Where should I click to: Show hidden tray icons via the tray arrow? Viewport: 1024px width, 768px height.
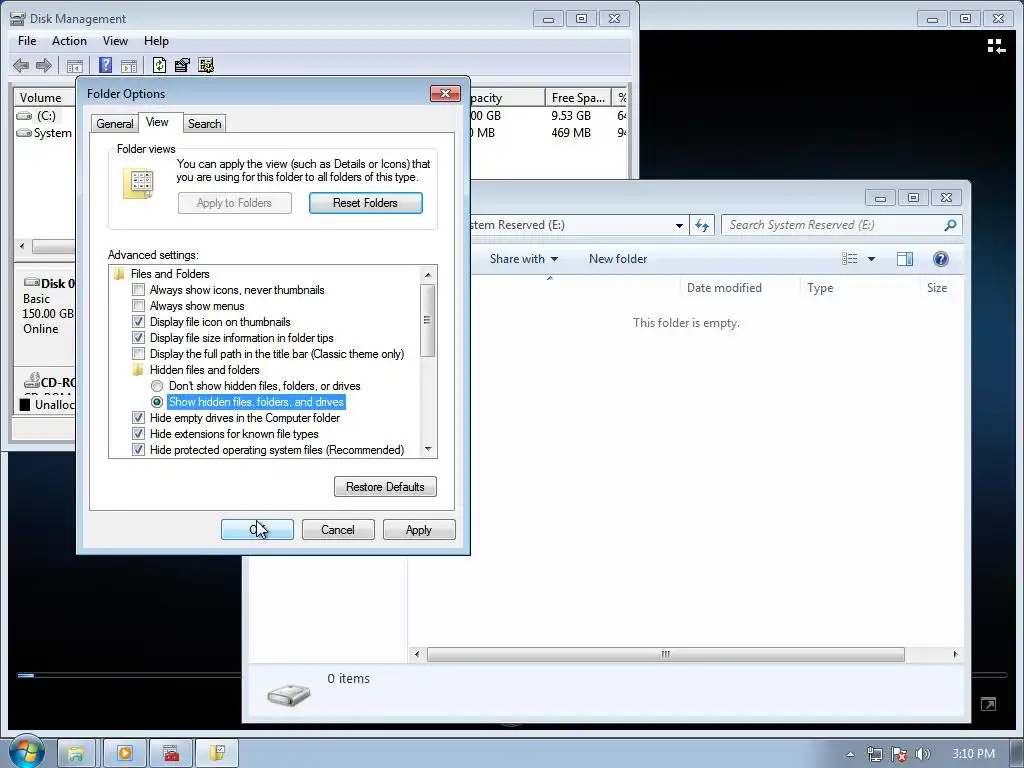coord(850,754)
